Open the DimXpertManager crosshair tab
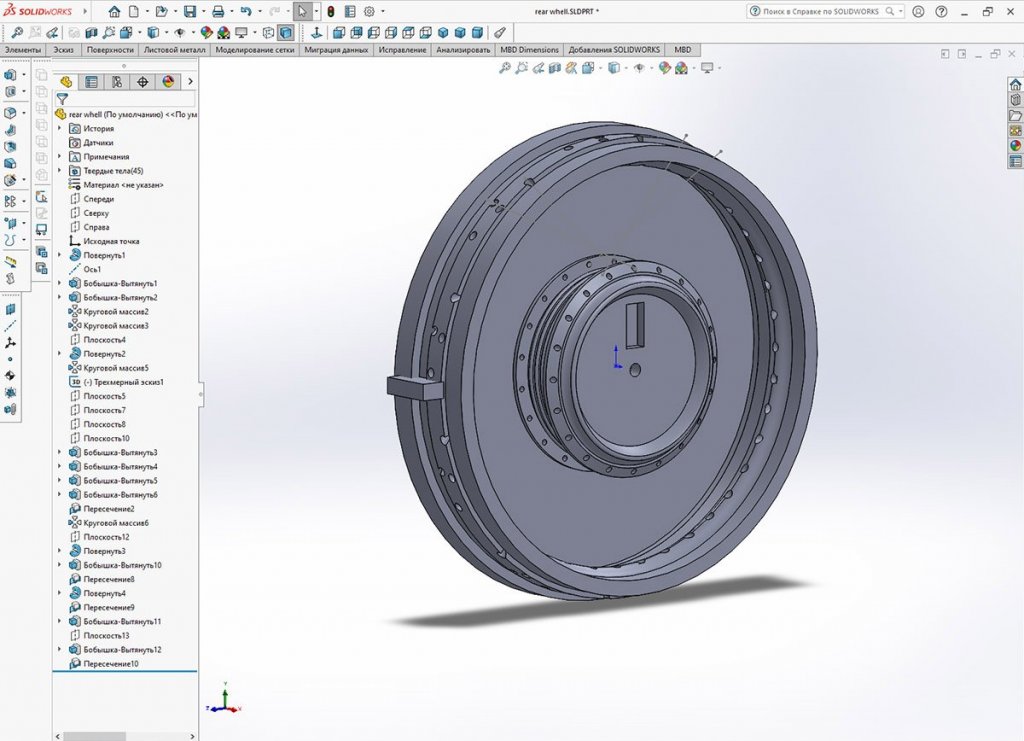 tap(142, 82)
